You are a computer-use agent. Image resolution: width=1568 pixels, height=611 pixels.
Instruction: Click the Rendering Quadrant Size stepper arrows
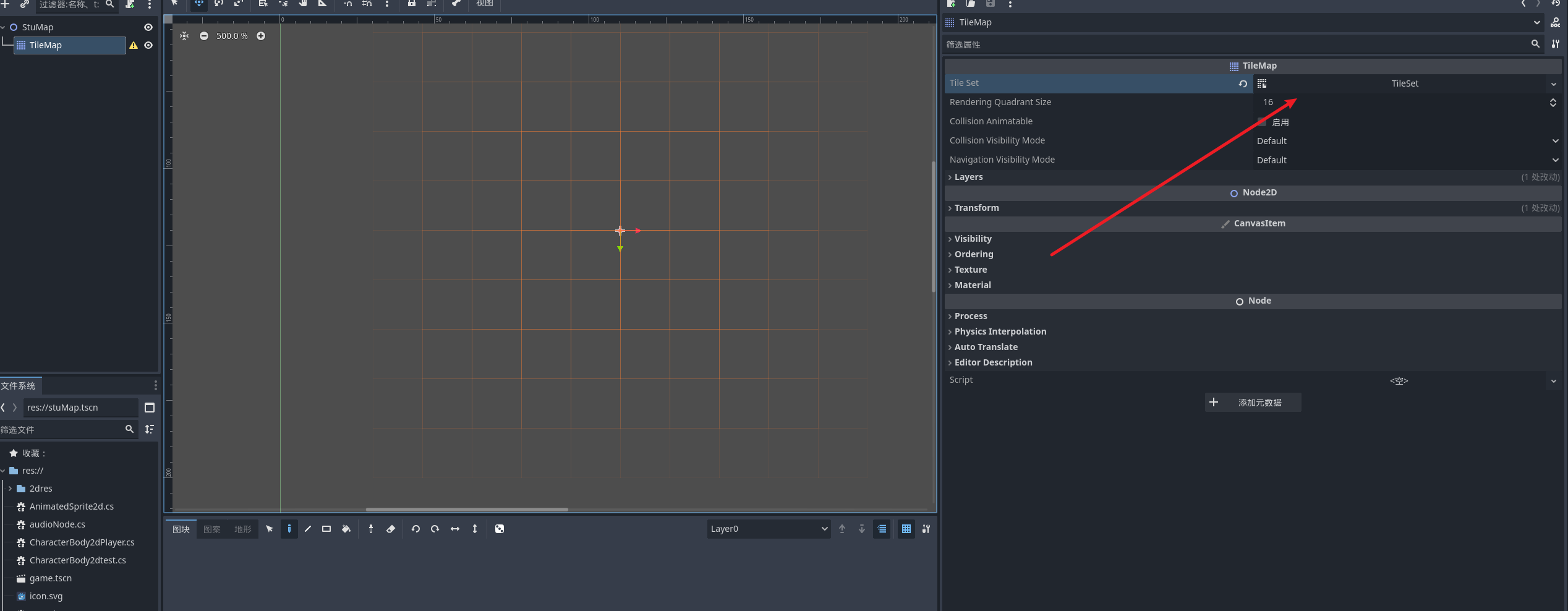point(1553,103)
